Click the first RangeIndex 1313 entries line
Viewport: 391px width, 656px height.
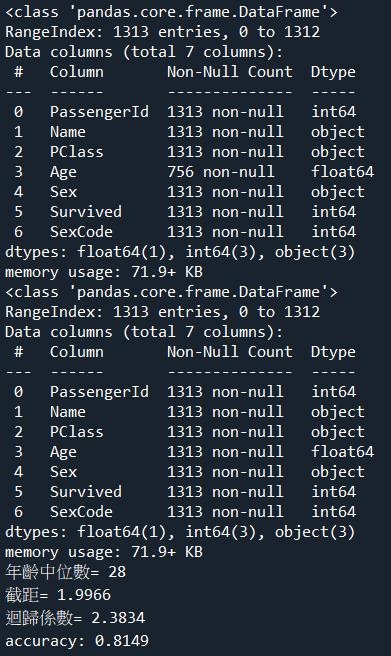click(162, 32)
